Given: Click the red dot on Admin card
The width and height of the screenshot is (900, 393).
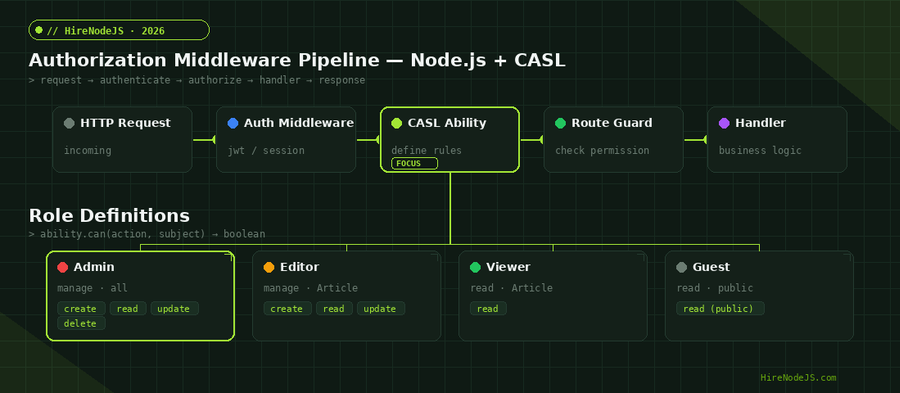Looking at the screenshot, I should click(x=63, y=267).
